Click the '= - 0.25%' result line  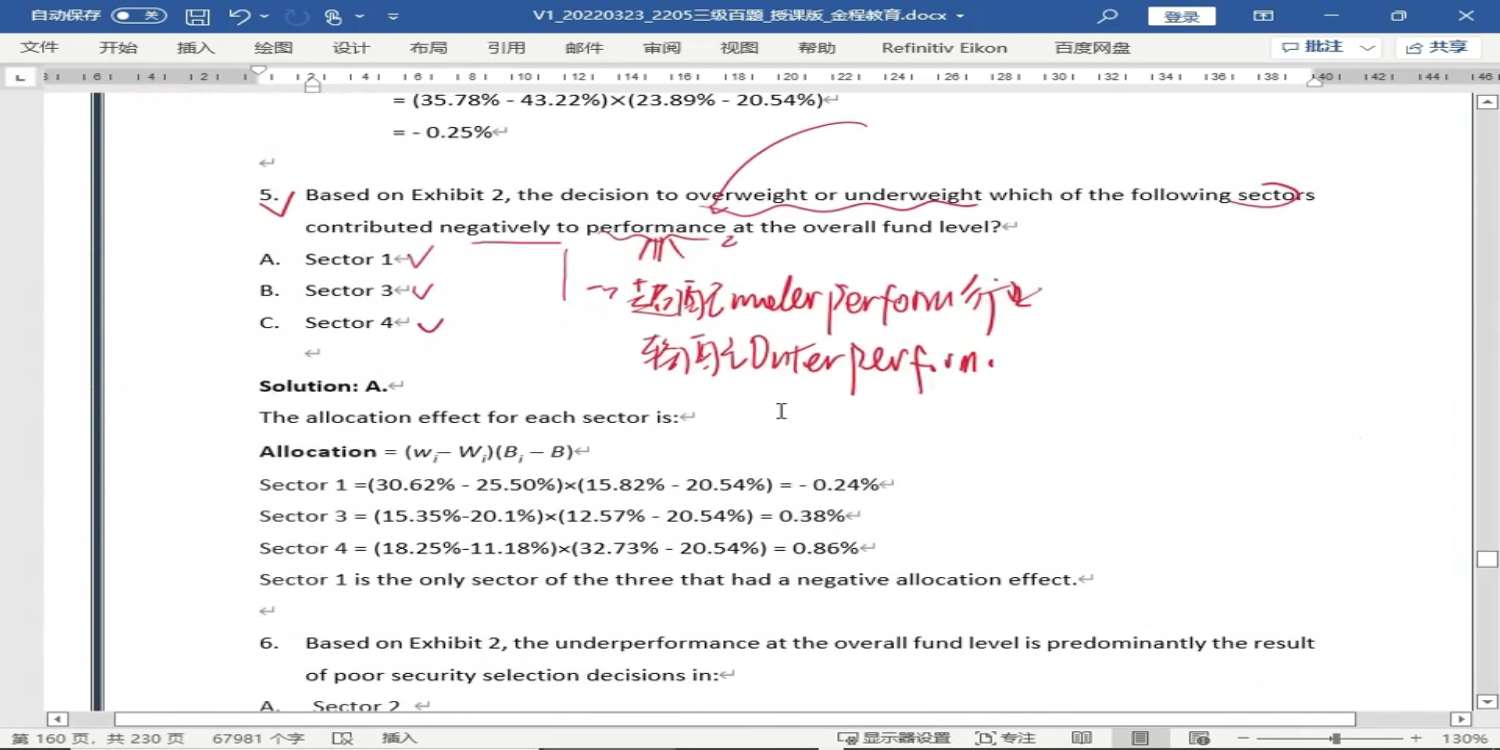tap(443, 132)
